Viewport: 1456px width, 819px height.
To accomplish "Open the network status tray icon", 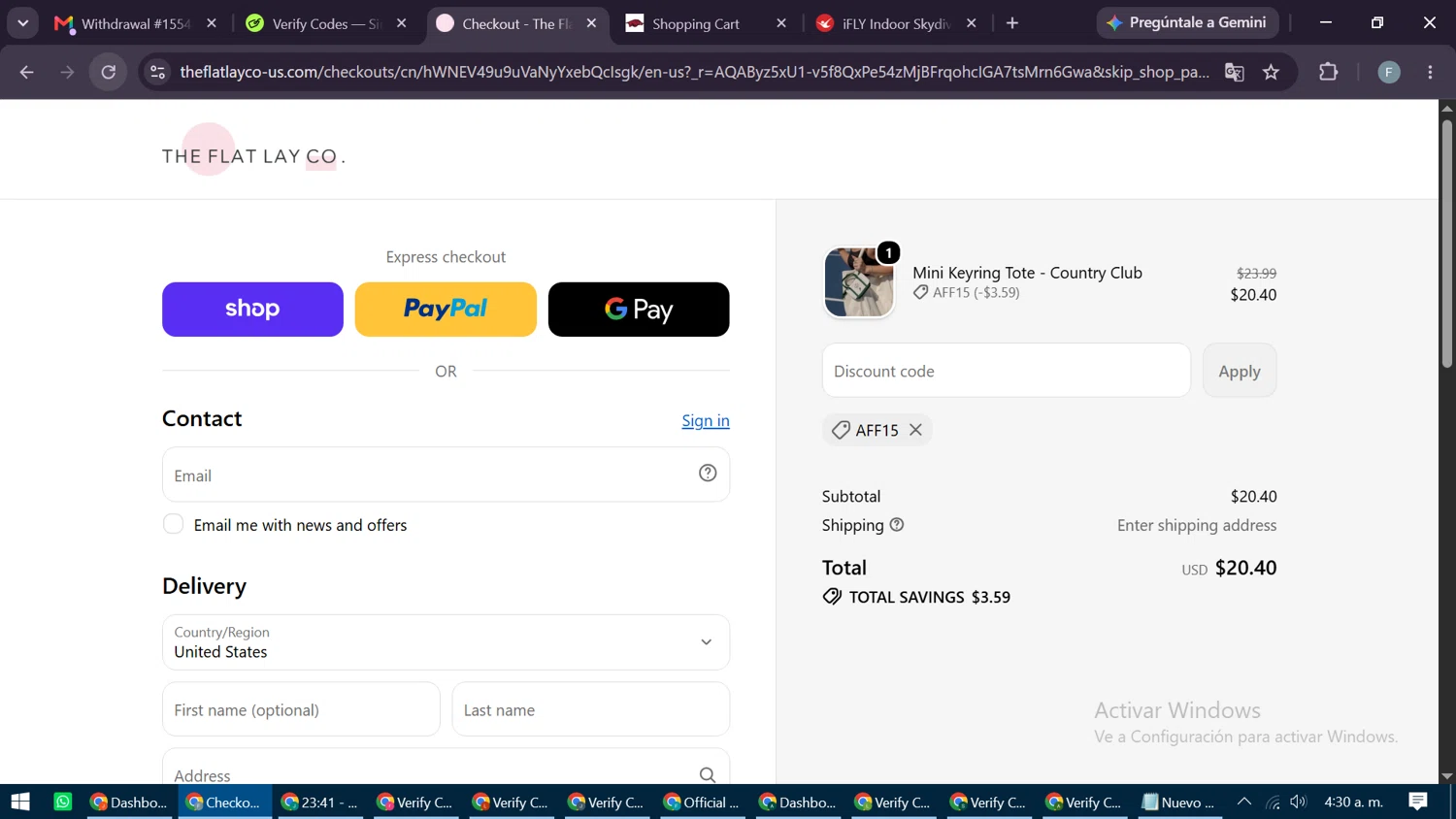I will (1273, 802).
